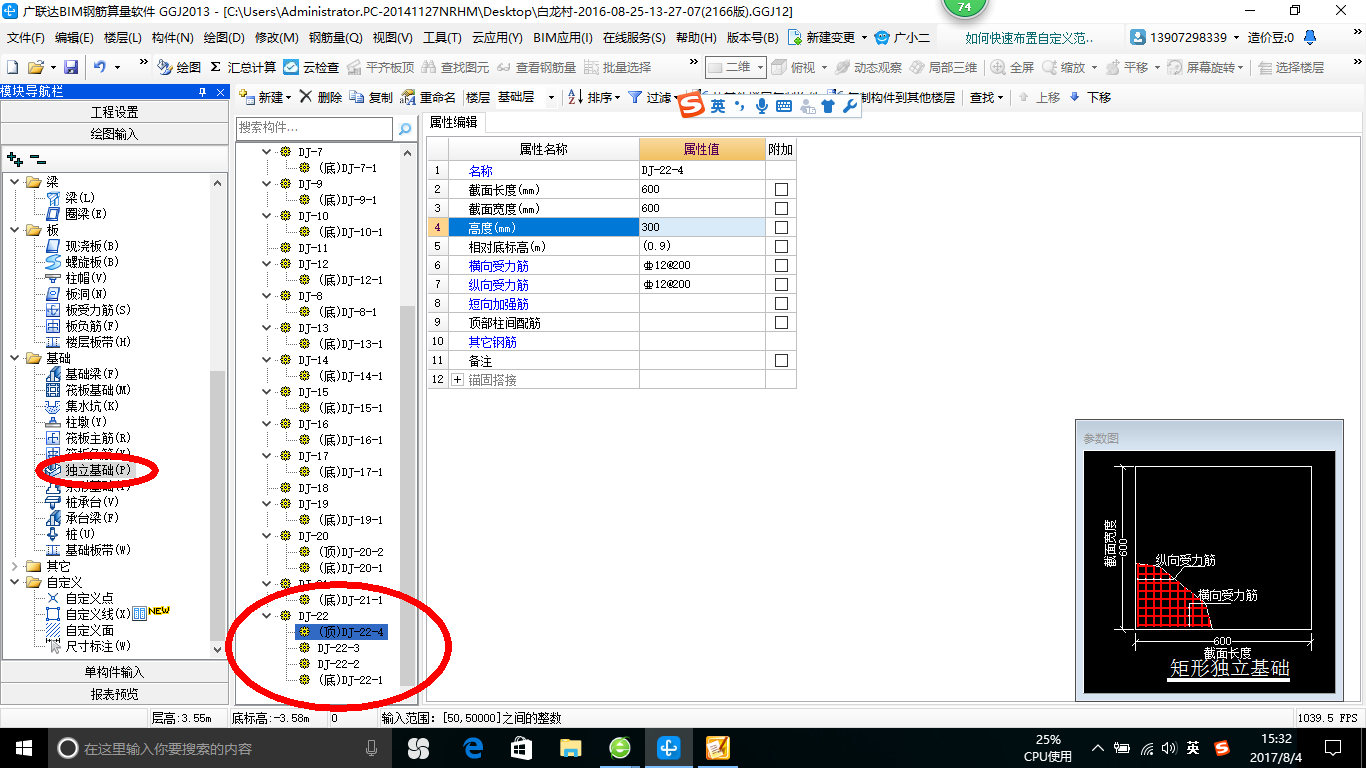Toggle the 截面宽度 附加 checkbox
This screenshot has height=768, width=1366.
[781, 209]
